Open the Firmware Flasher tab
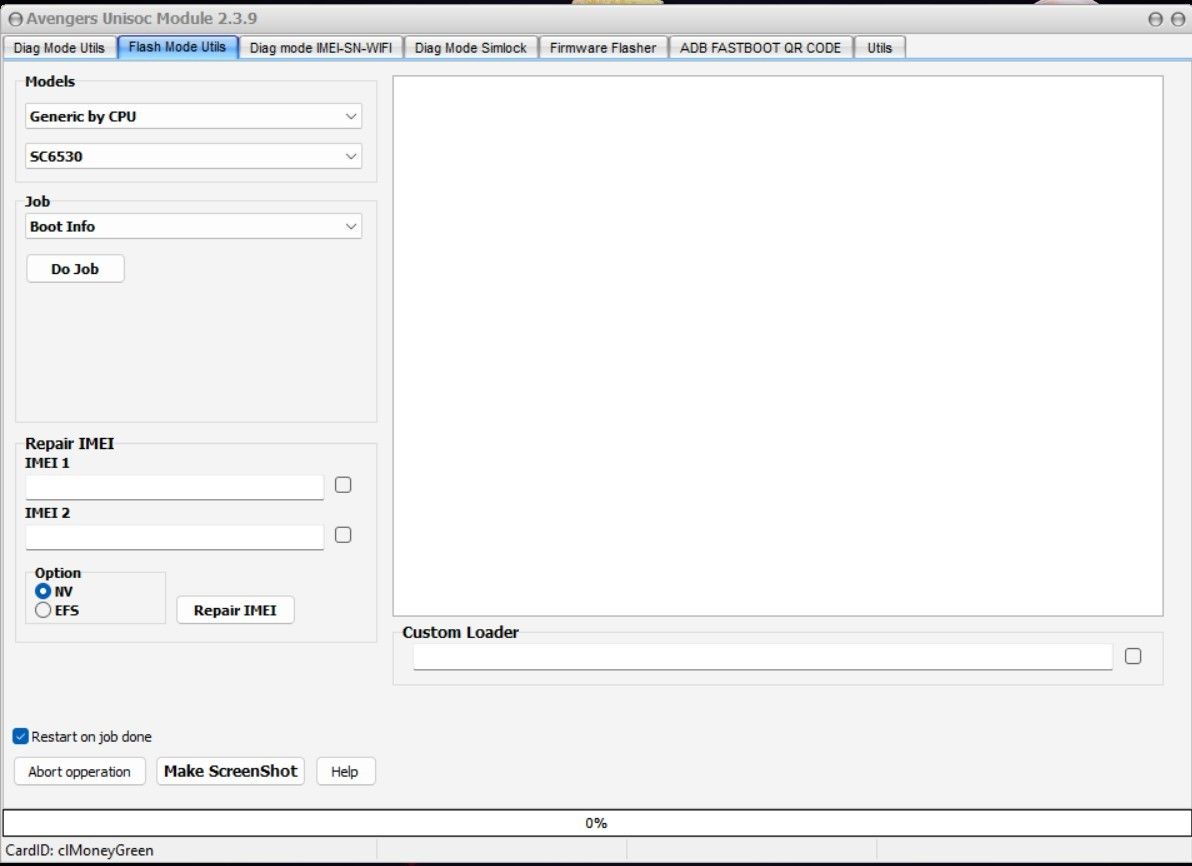Image resolution: width=1192 pixels, height=866 pixels. point(603,48)
